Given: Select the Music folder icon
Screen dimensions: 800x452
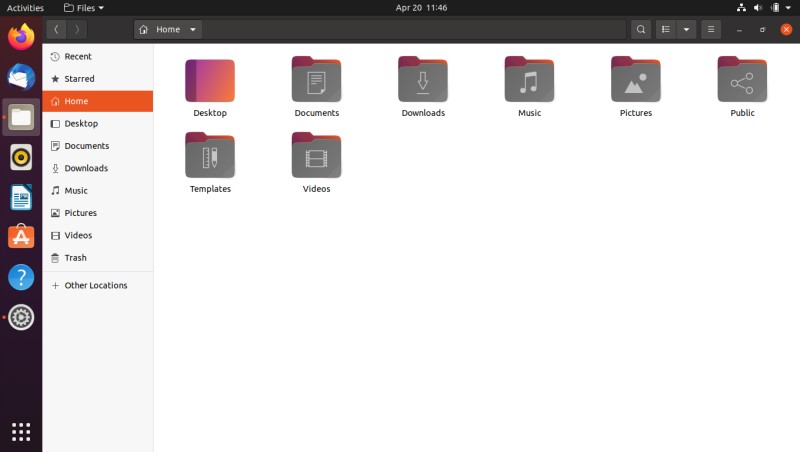Looking at the screenshot, I should (x=529, y=80).
